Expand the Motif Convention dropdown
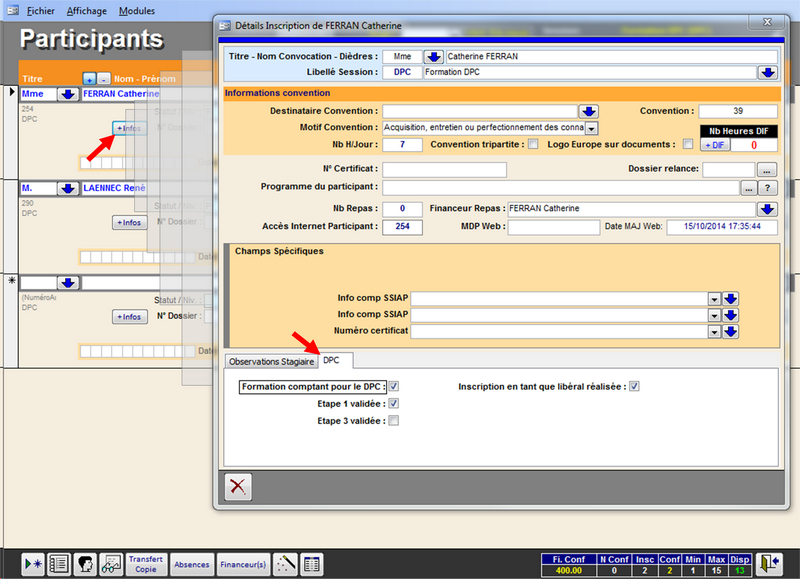The width and height of the screenshot is (800, 579). pyautogui.click(x=591, y=128)
